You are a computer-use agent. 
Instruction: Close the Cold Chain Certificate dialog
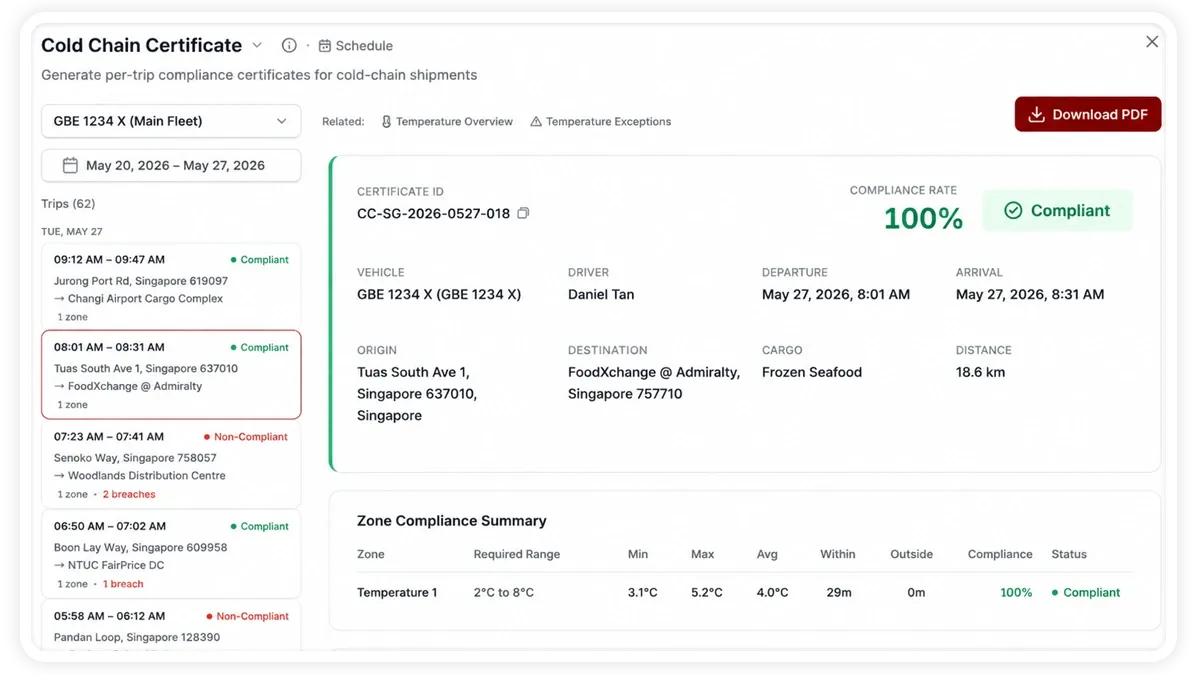coord(1152,42)
